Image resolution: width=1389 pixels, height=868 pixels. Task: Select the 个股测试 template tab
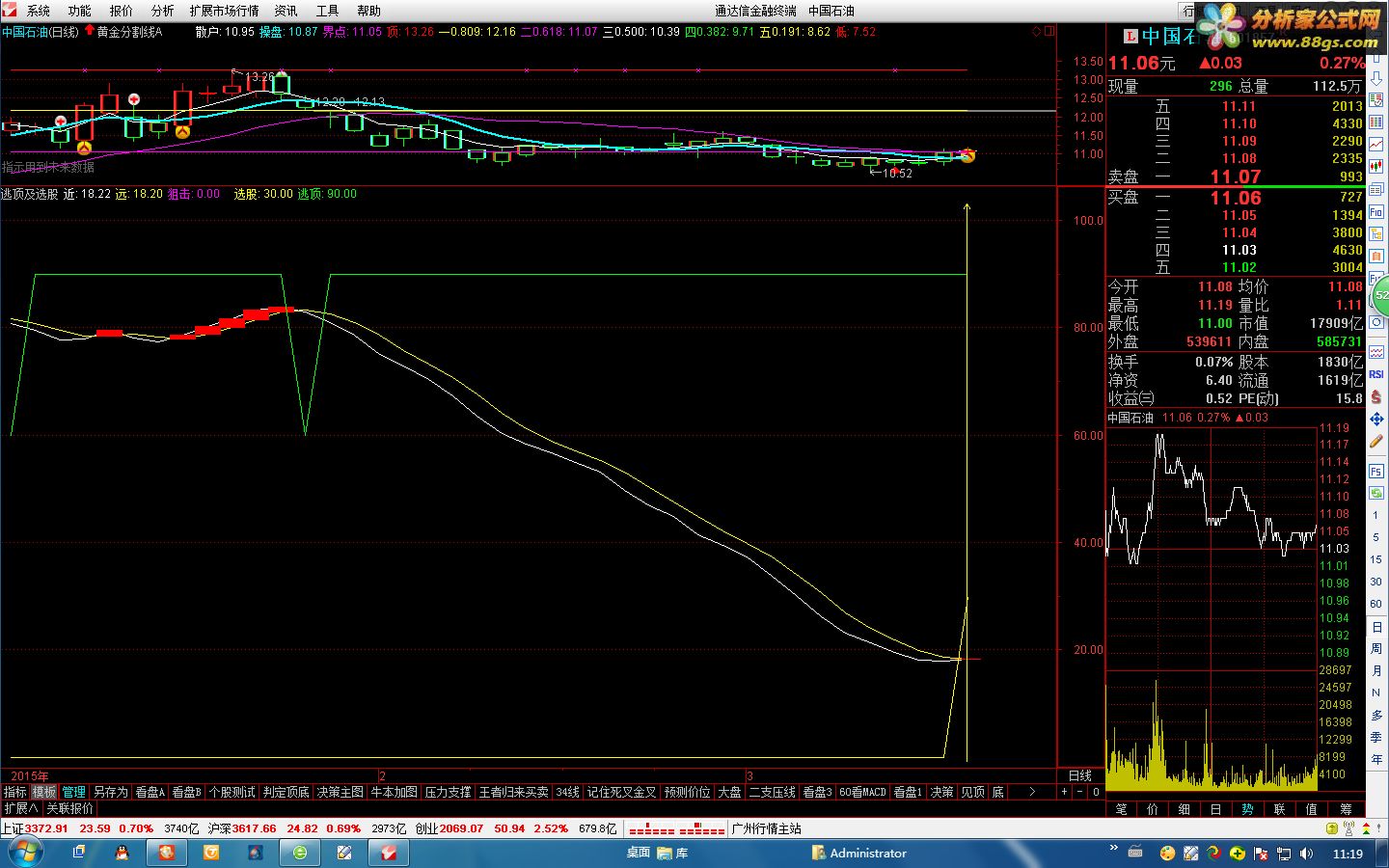(x=232, y=792)
